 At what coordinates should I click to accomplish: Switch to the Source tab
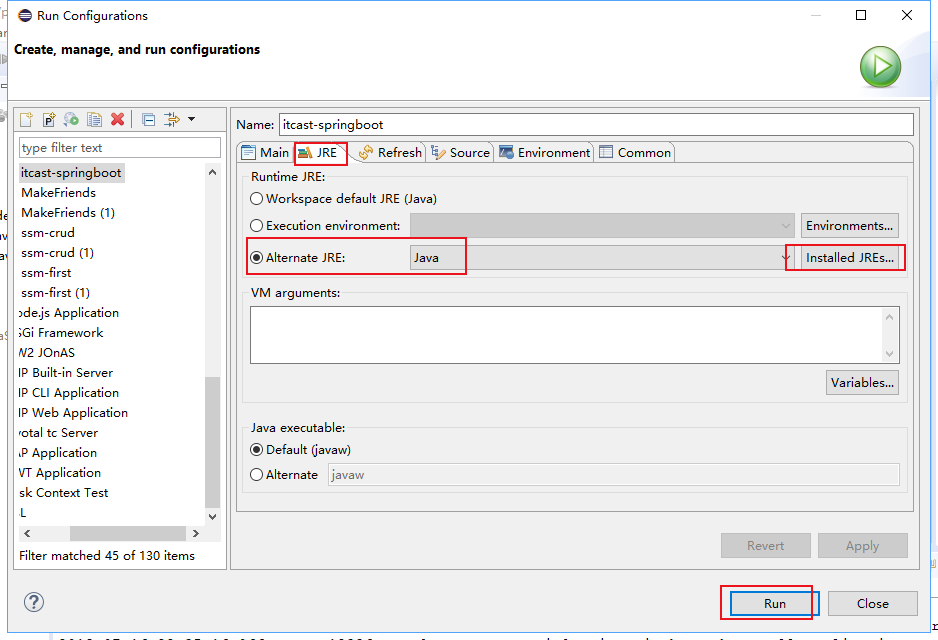pos(461,153)
